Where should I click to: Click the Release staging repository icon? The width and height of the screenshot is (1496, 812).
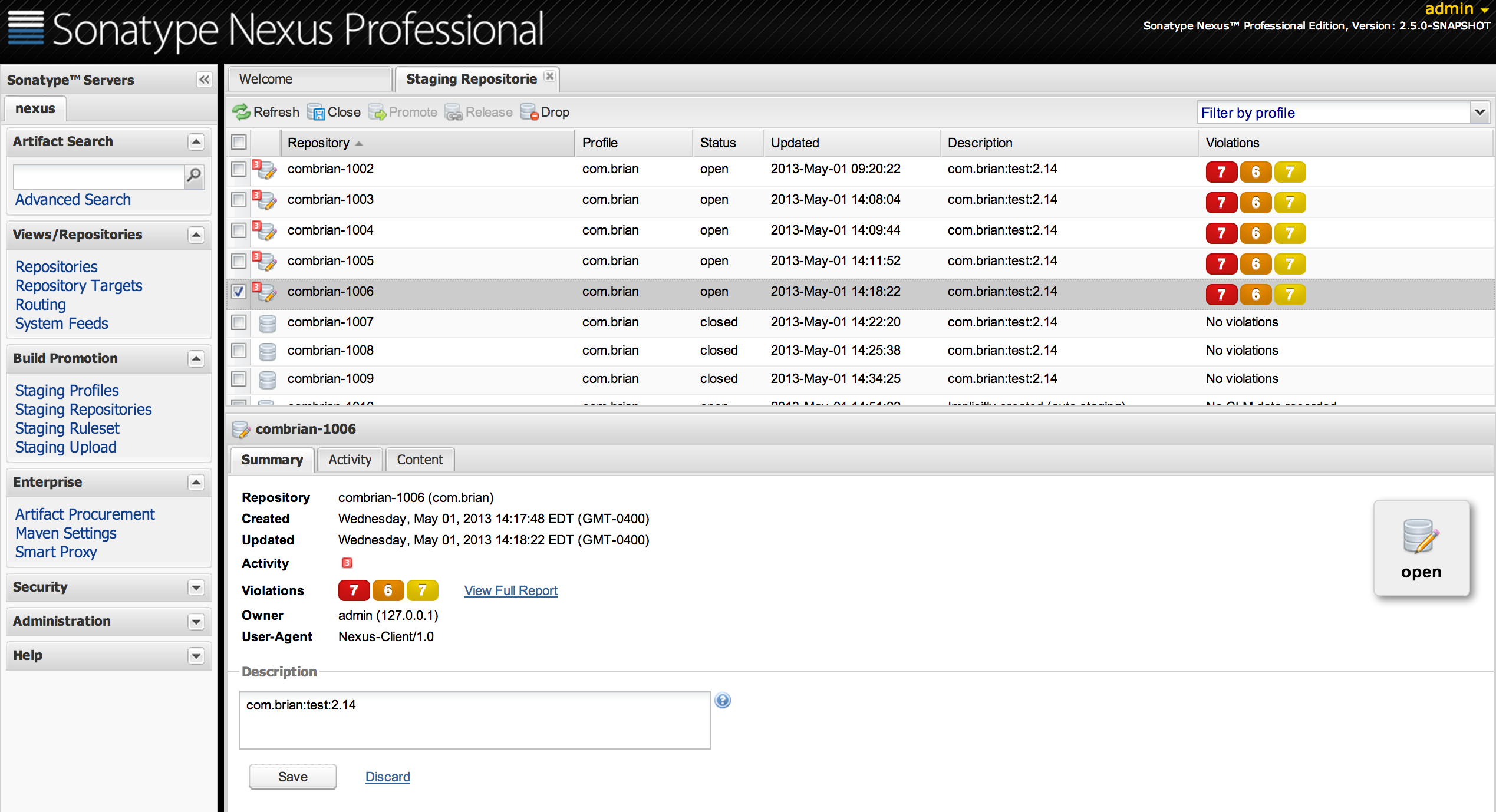click(x=456, y=112)
